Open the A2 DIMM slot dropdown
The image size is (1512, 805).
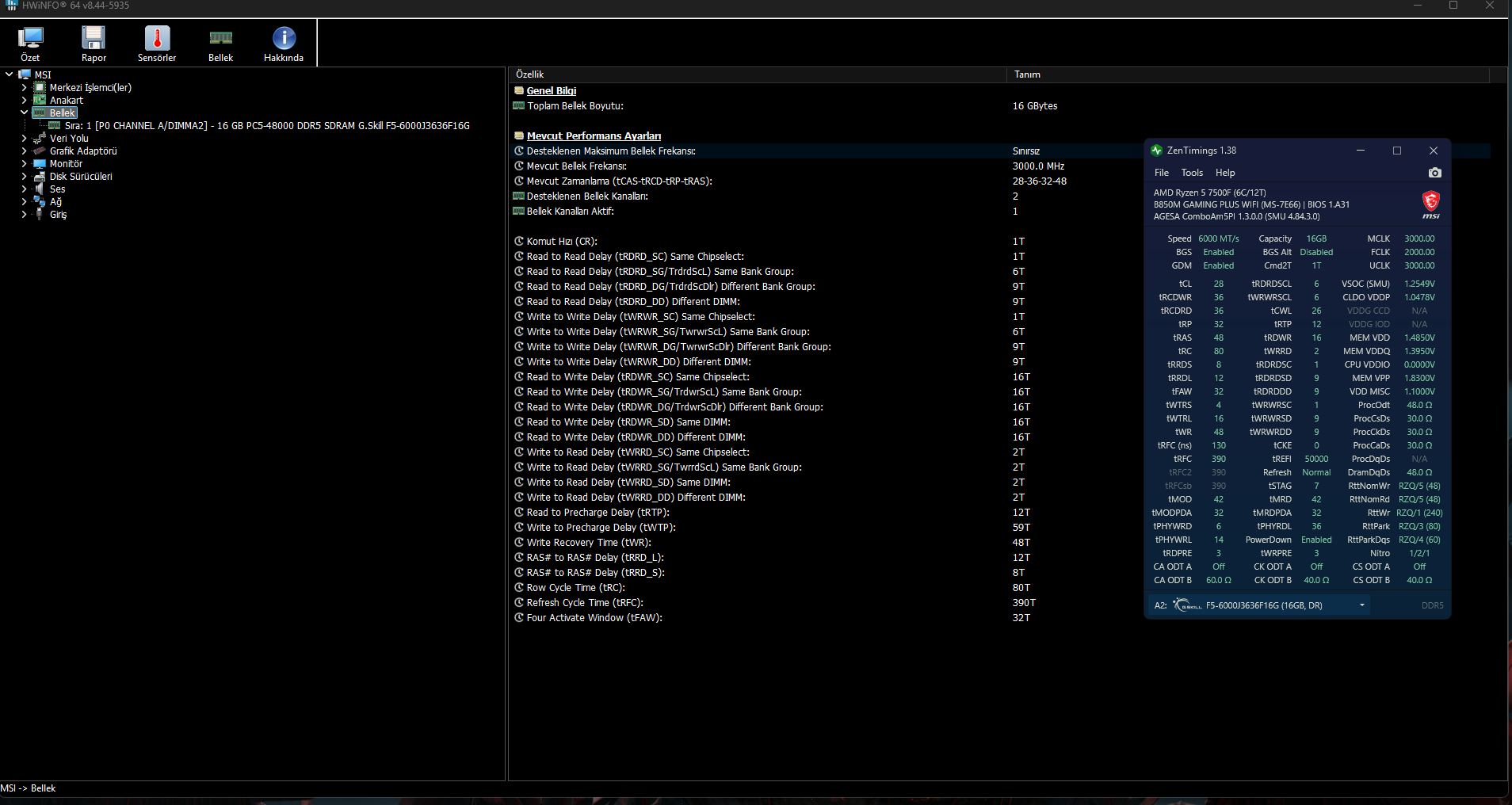click(x=1259, y=605)
